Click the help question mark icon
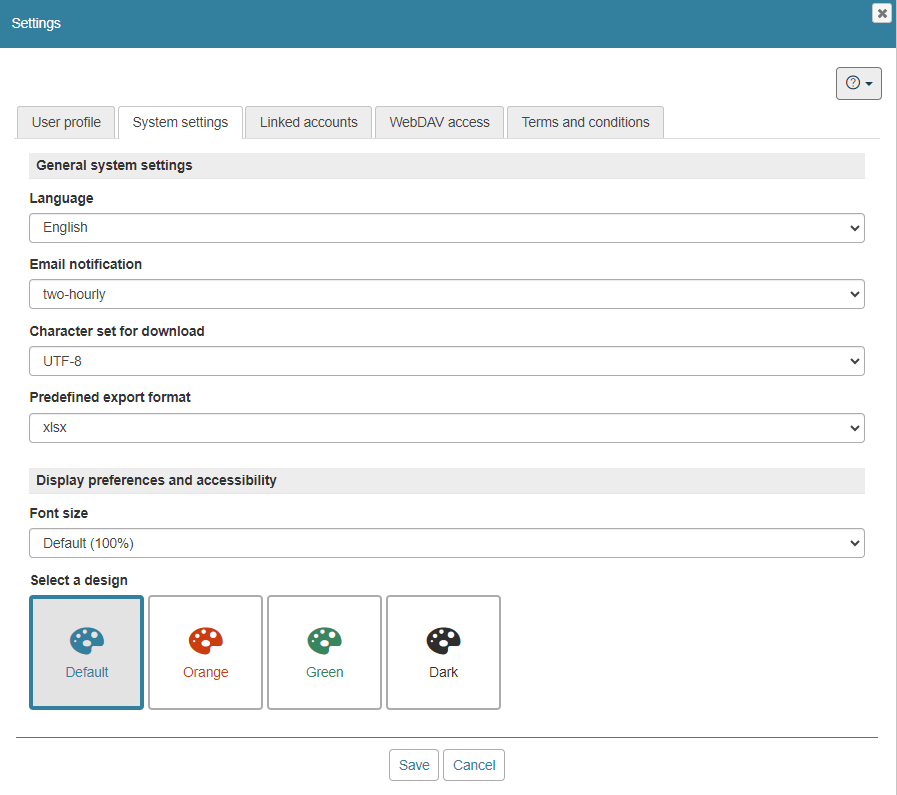Screen dimensions: 897x795 [853, 83]
